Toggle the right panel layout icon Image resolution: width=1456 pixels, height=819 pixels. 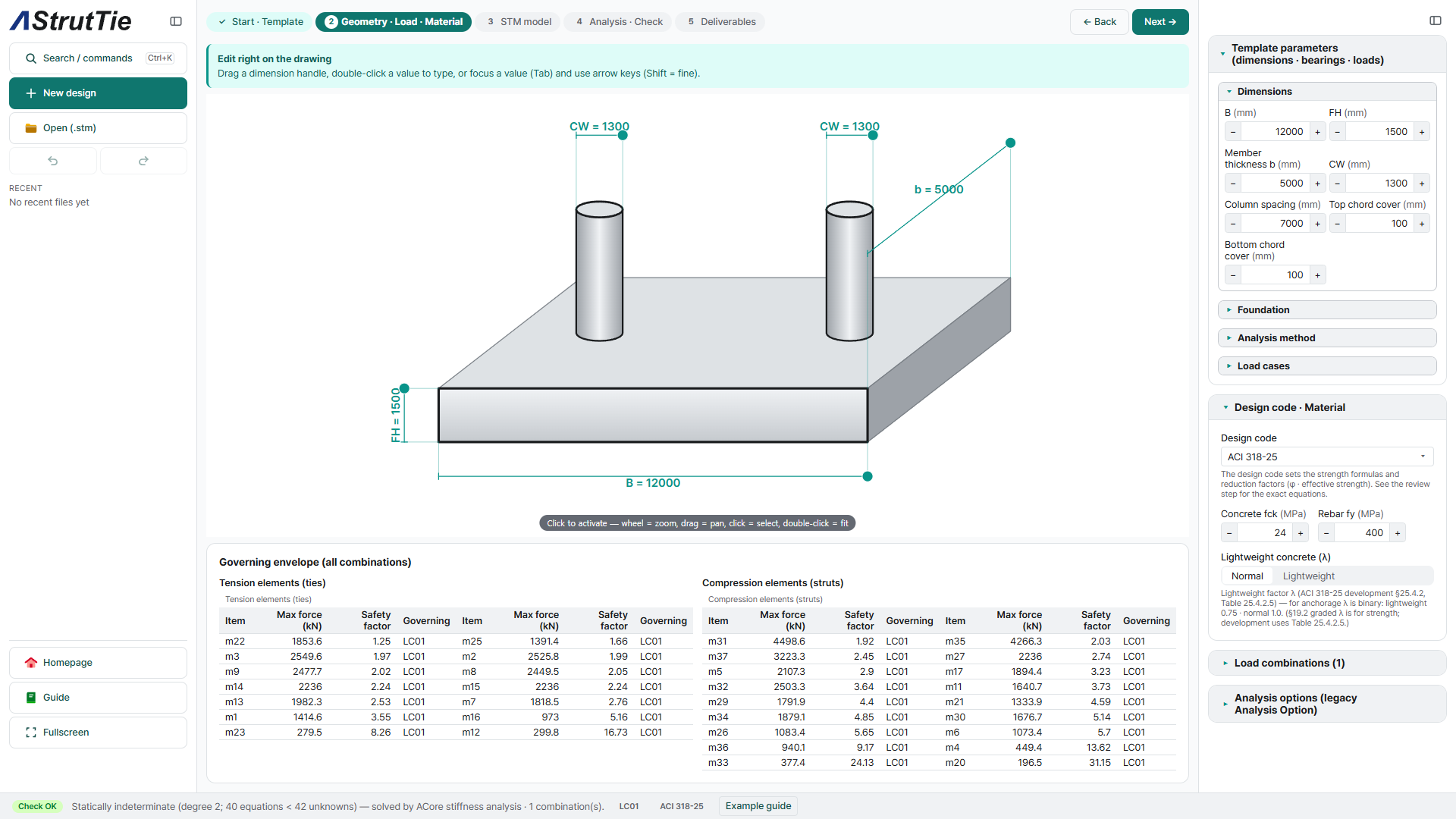tap(1435, 20)
